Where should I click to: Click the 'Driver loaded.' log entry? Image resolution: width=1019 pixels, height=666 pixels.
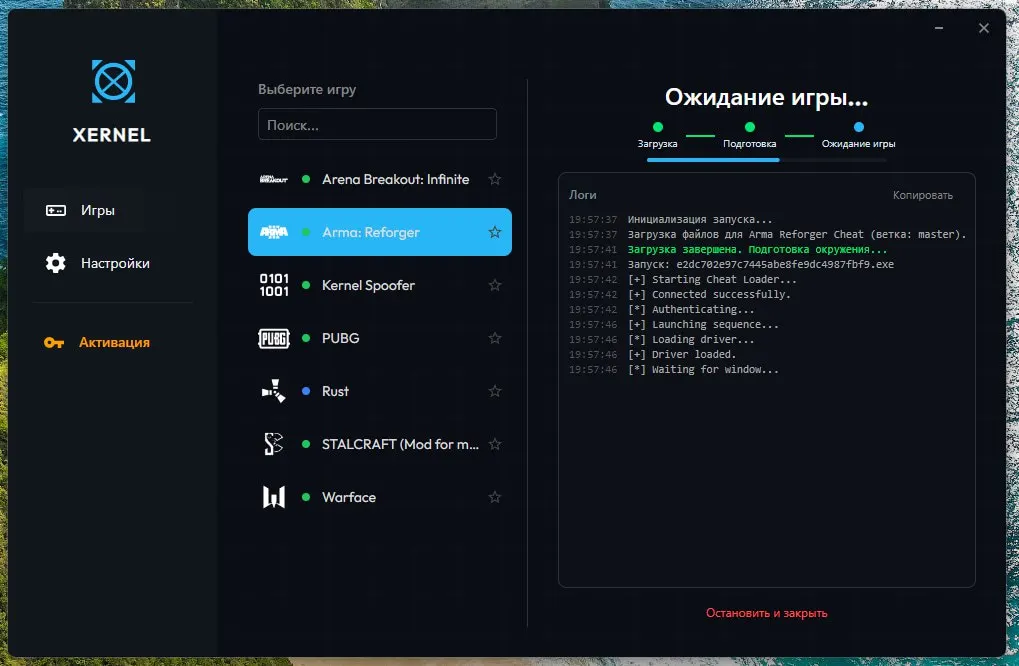682,355
